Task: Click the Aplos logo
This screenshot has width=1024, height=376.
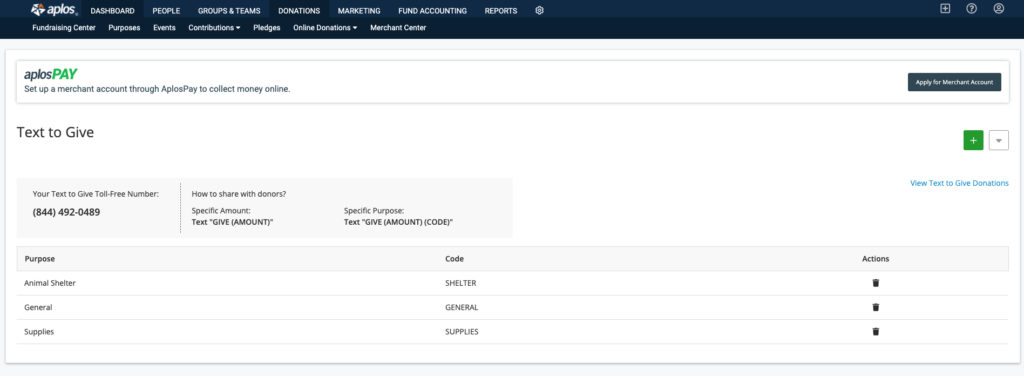Action: tap(54, 10)
